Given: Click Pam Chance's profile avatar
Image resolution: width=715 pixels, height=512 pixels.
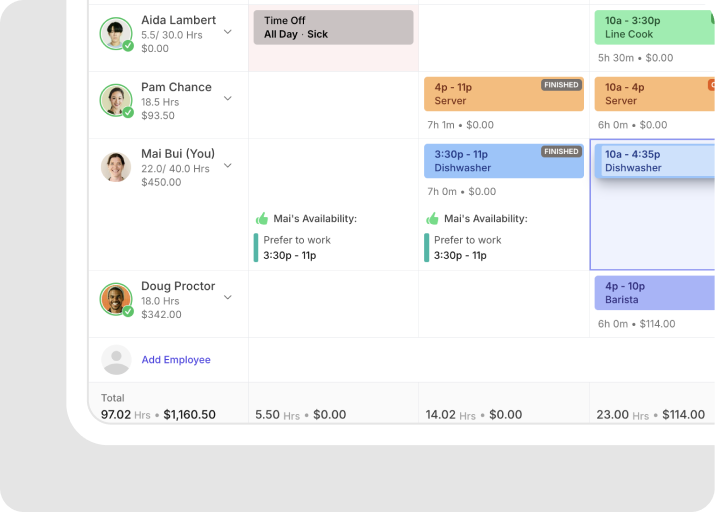Looking at the screenshot, I should pos(116,100).
